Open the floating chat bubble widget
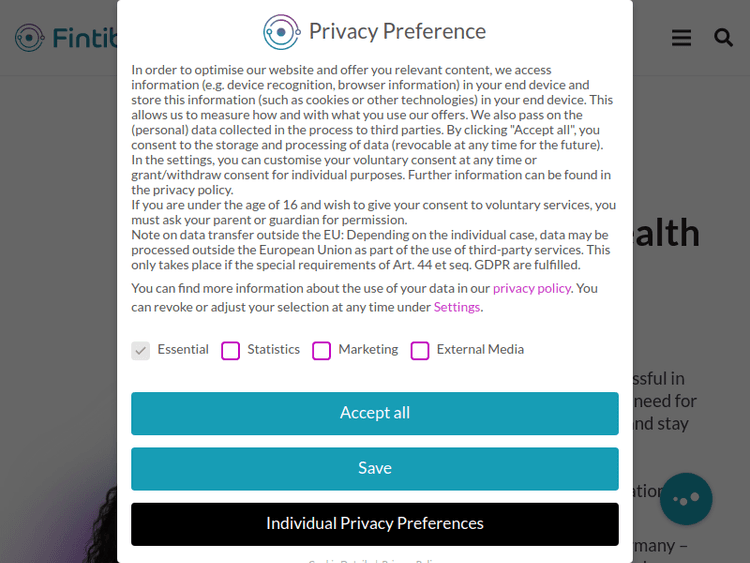 (686, 499)
